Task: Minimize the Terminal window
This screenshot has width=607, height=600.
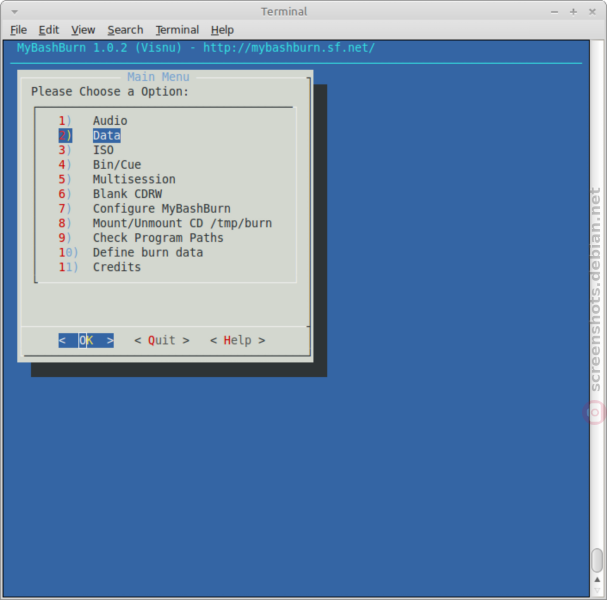Action: 554,12
